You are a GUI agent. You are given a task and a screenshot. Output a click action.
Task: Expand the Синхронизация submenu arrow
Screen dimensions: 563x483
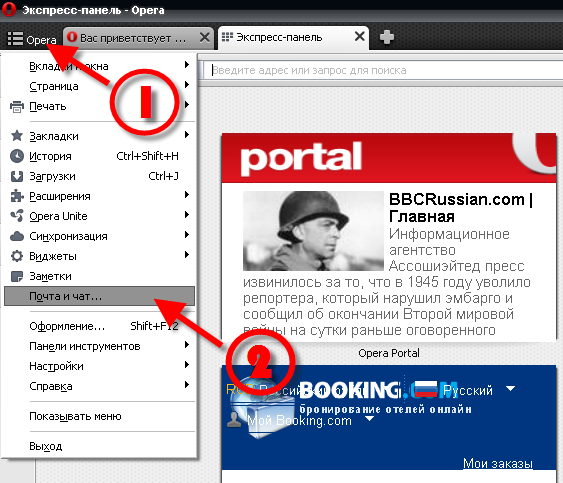tap(187, 235)
